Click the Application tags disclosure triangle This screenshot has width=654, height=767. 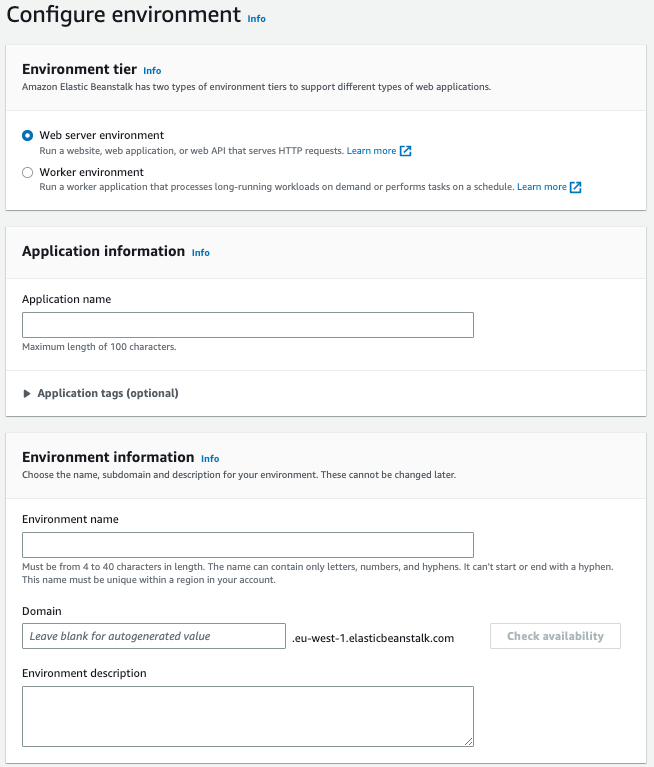(x=27, y=393)
